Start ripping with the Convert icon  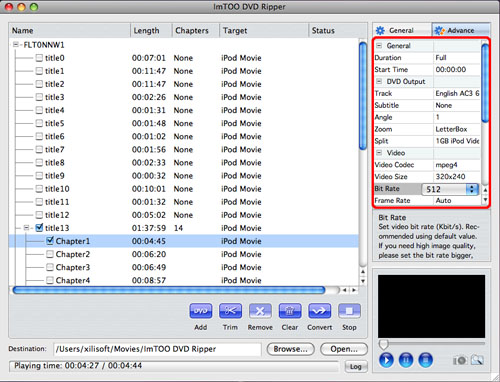pos(319,311)
